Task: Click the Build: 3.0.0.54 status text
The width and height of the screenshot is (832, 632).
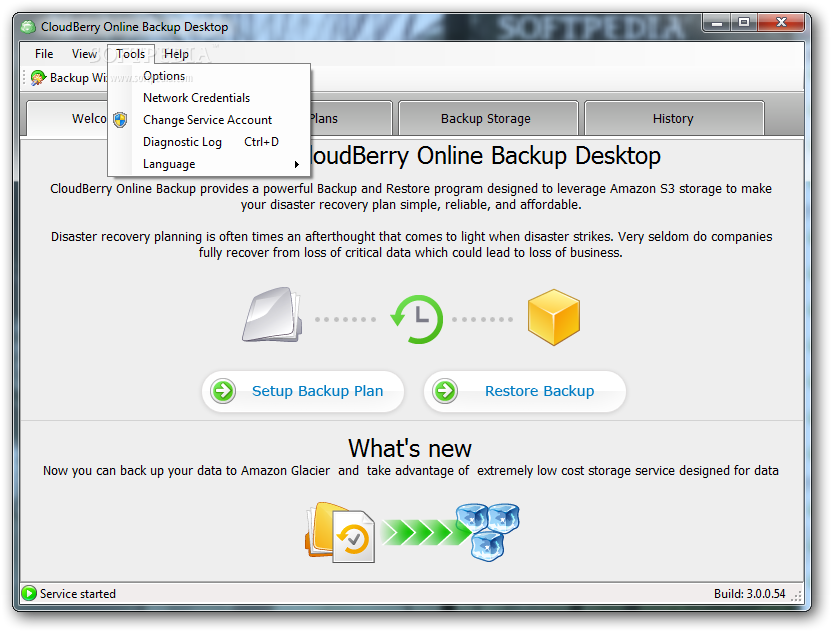Action: coord(749,594)
